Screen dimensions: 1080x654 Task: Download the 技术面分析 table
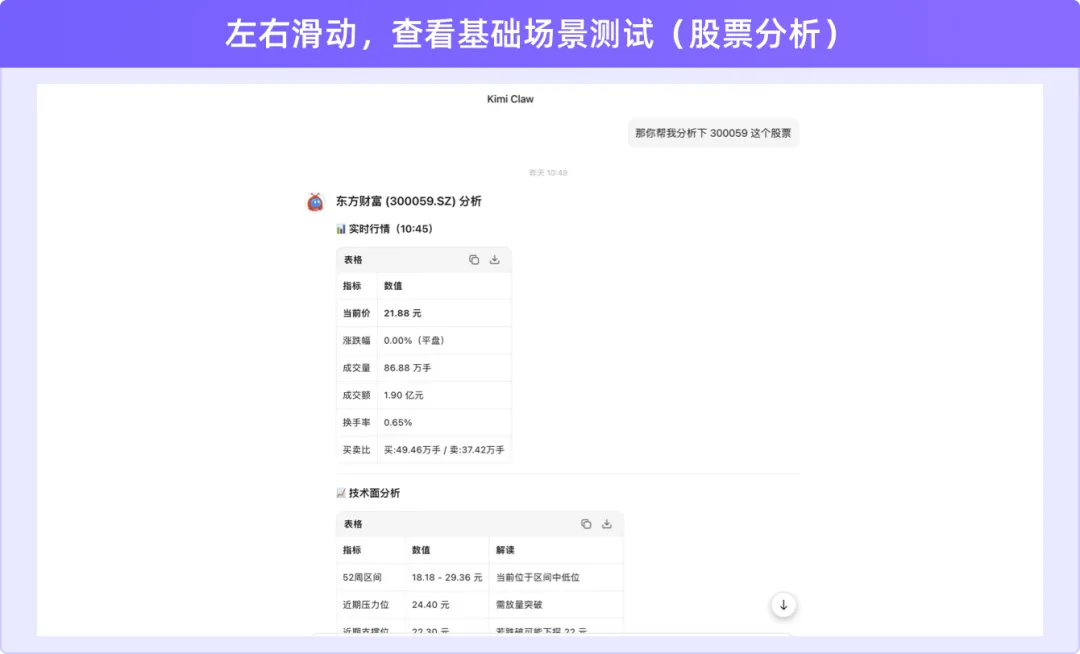coord(607,524)
